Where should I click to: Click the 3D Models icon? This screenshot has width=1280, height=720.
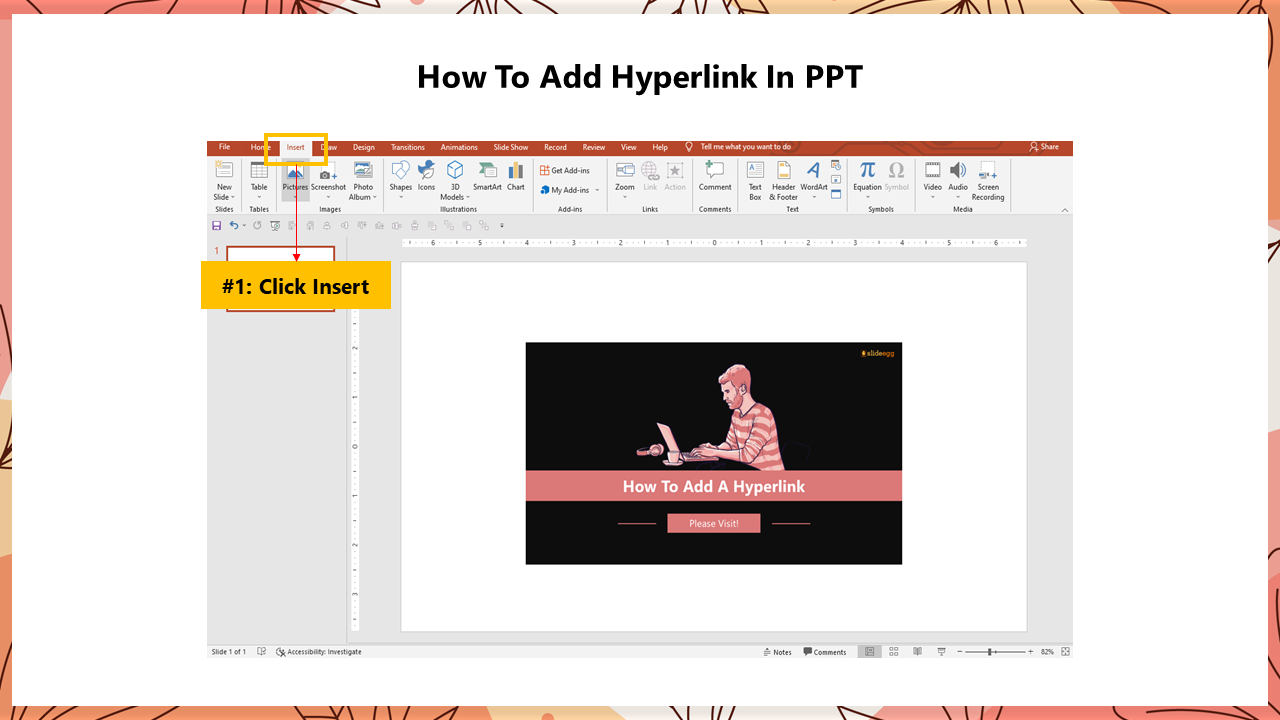tap(455, 170)
